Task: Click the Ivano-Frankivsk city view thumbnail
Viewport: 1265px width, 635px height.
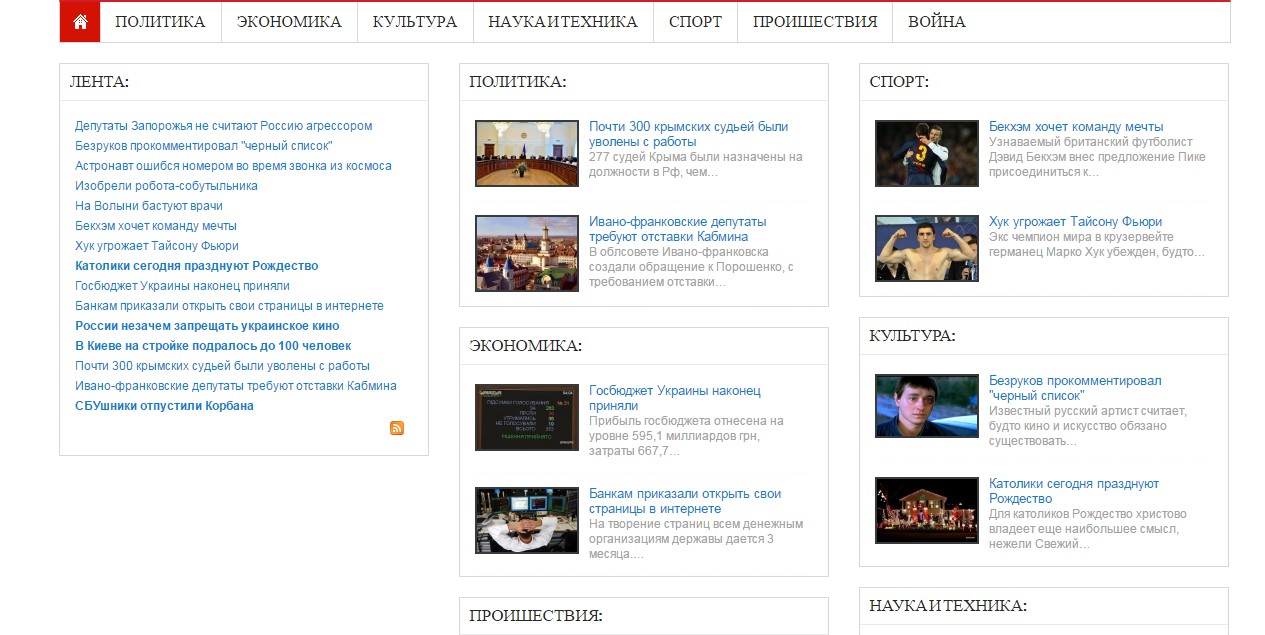Action: point(527,254)
